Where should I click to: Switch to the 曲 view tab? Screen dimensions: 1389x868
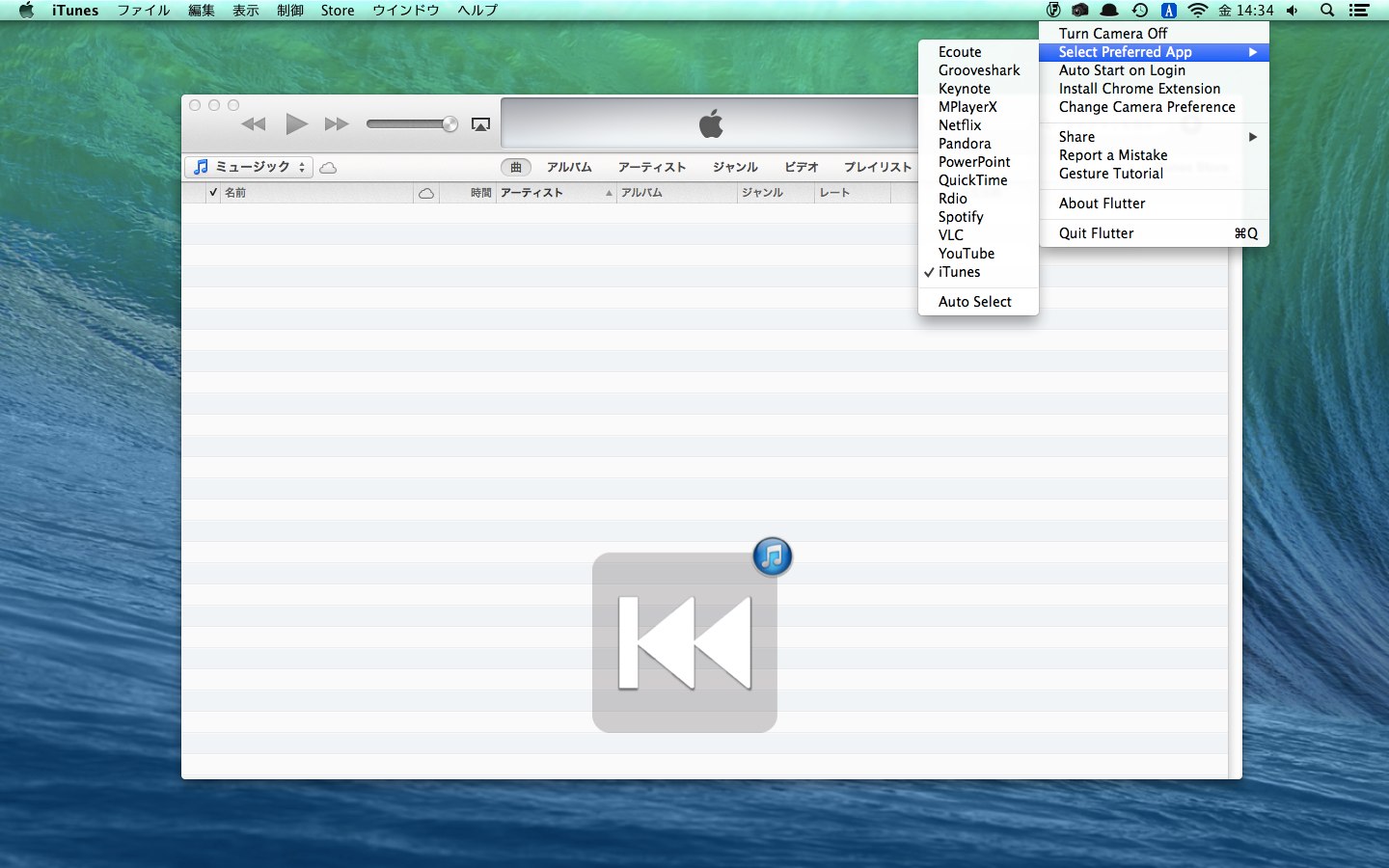pyautogui.click(x=516, y=167)
